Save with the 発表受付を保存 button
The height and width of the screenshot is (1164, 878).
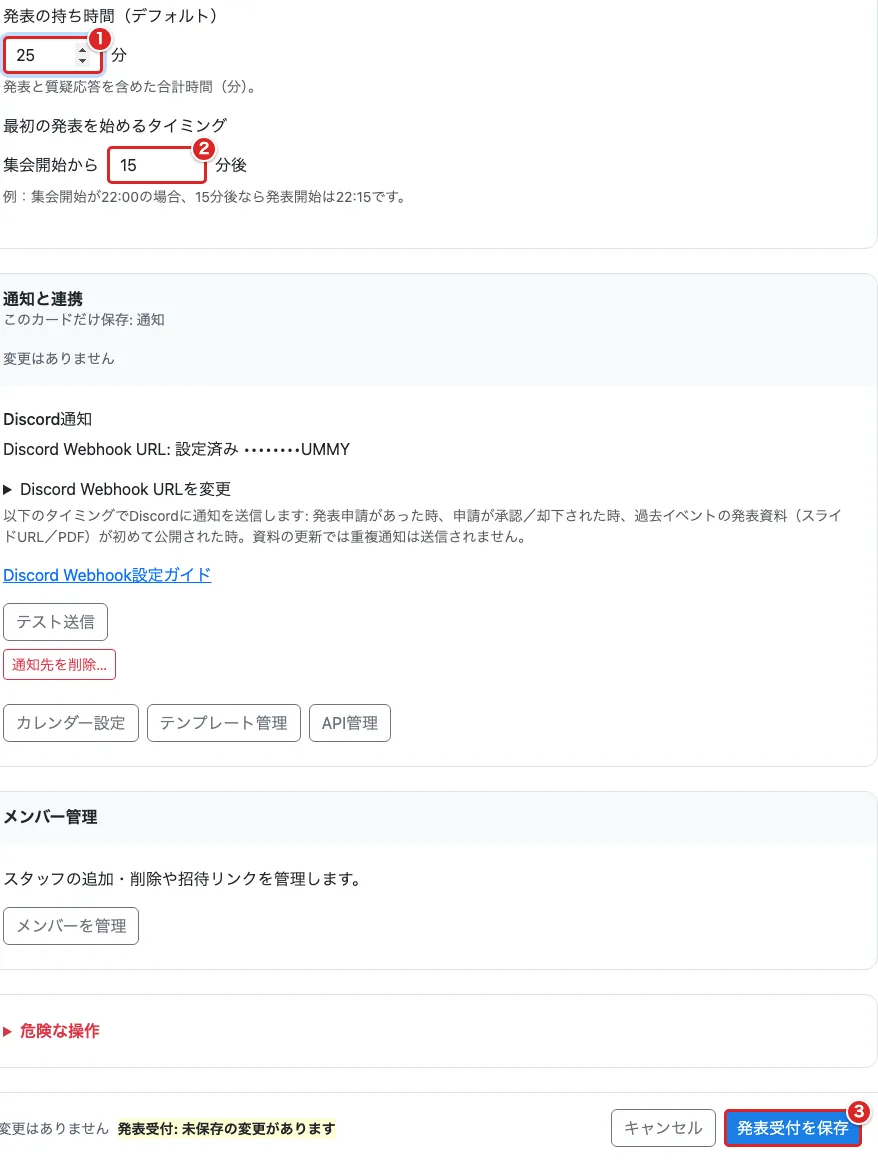pos(792,1128)
